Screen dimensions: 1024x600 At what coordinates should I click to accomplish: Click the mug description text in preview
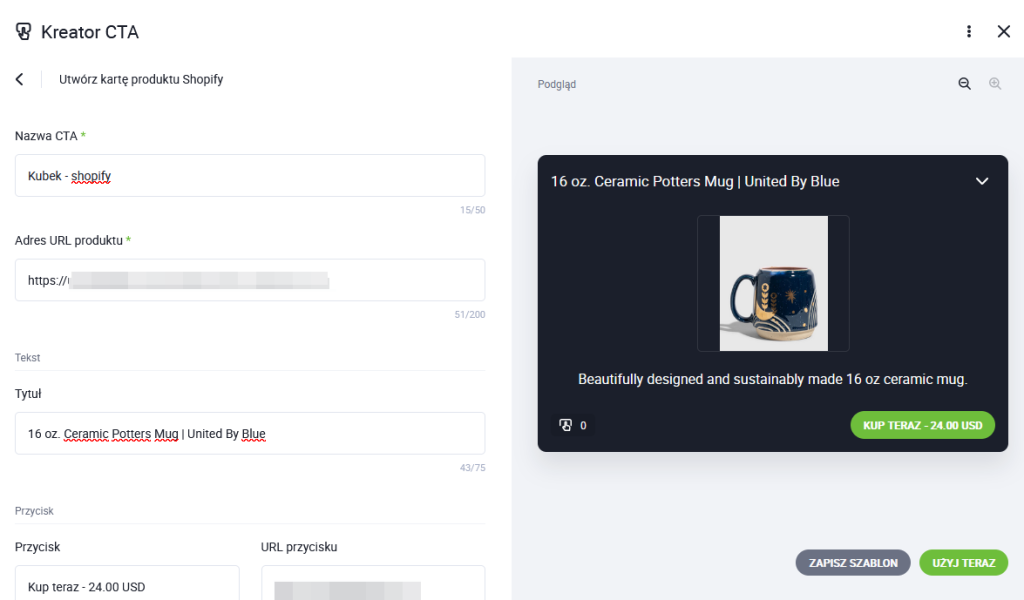(x=773, y=380)
